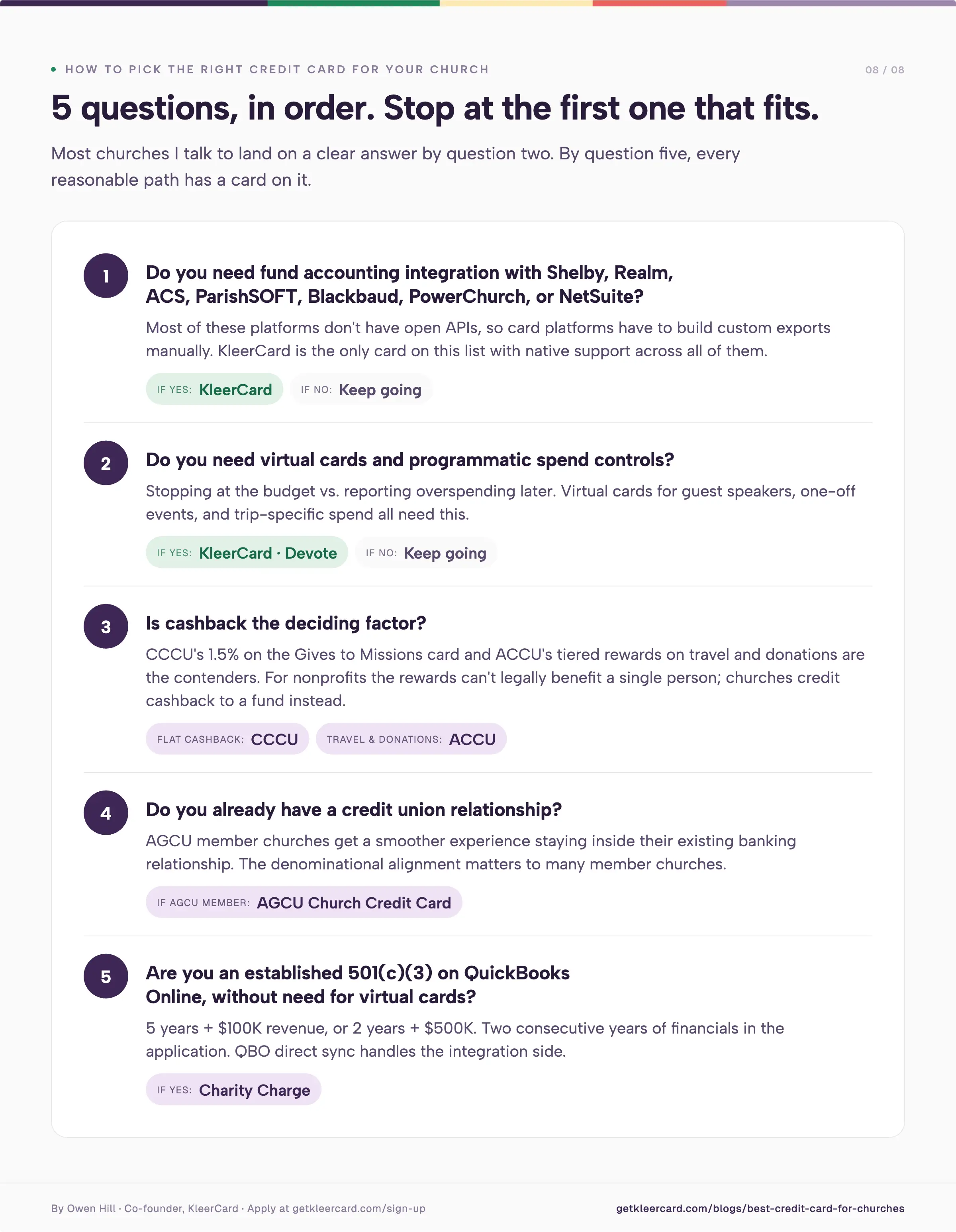The height and width of the screenshot is (1232, 956).
Task: Click the number 2 circle badge
Action: pos(106,463)
